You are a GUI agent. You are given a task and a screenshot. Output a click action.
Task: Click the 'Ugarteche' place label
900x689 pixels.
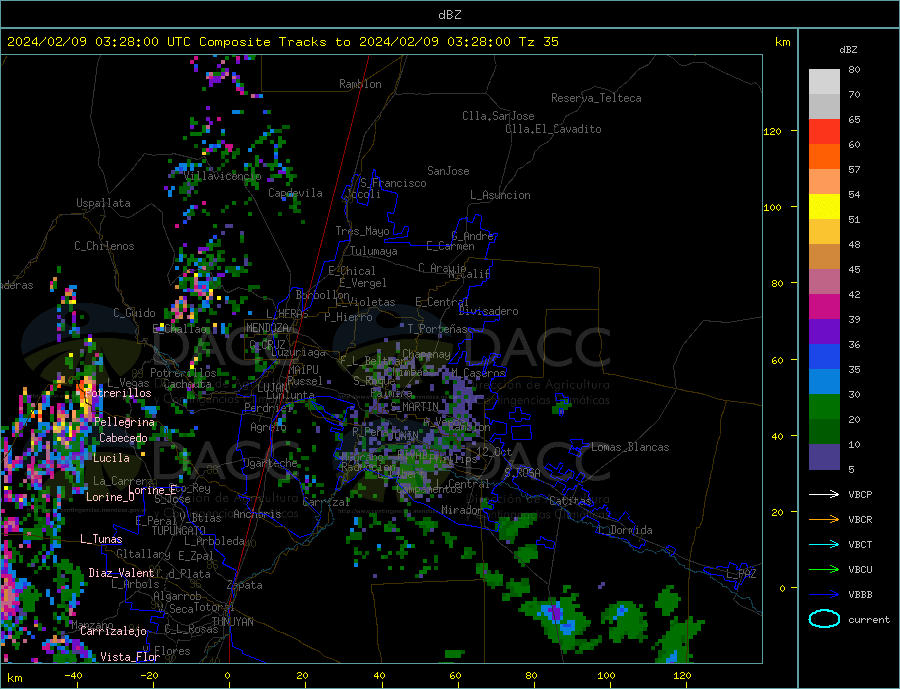[x=270, y=463]
